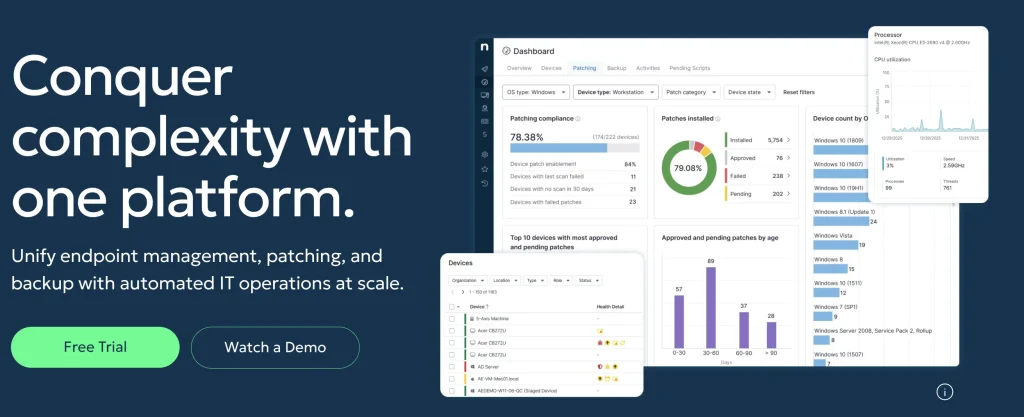Click red briefcase health icon in Devices list
Image resolution: width=1024 pixels, height=417 pixels.
pyautogui.click(x=600, y=343)
